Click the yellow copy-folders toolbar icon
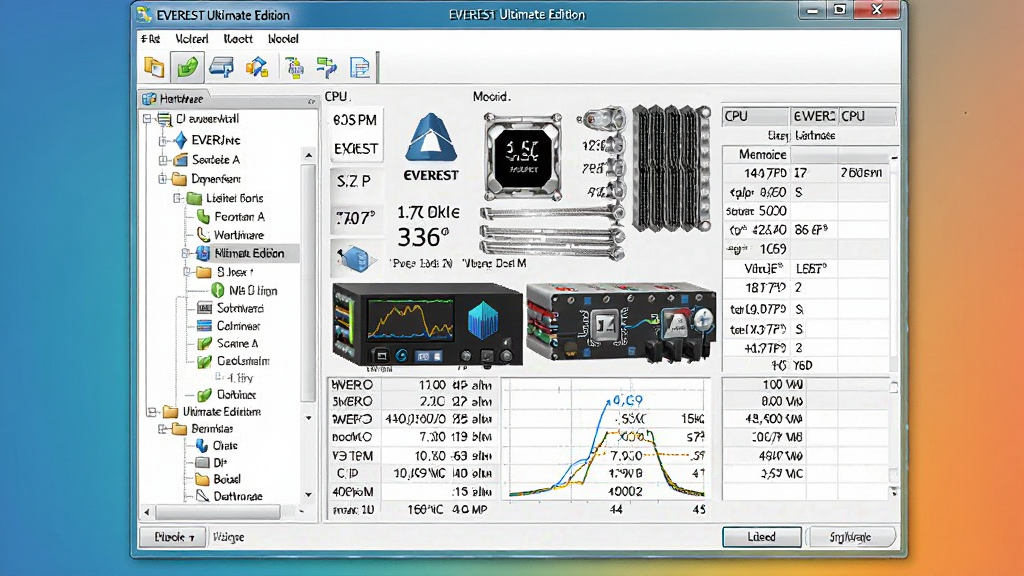 coord(154,67)
